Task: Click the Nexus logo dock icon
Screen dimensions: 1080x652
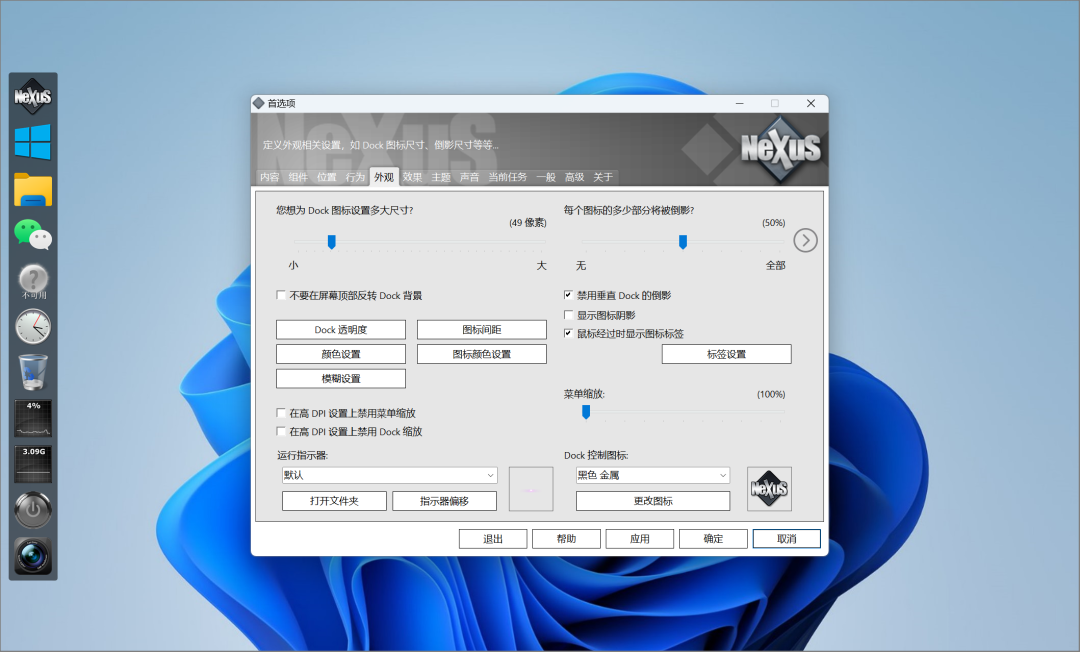Action: [x=33, y=97]
